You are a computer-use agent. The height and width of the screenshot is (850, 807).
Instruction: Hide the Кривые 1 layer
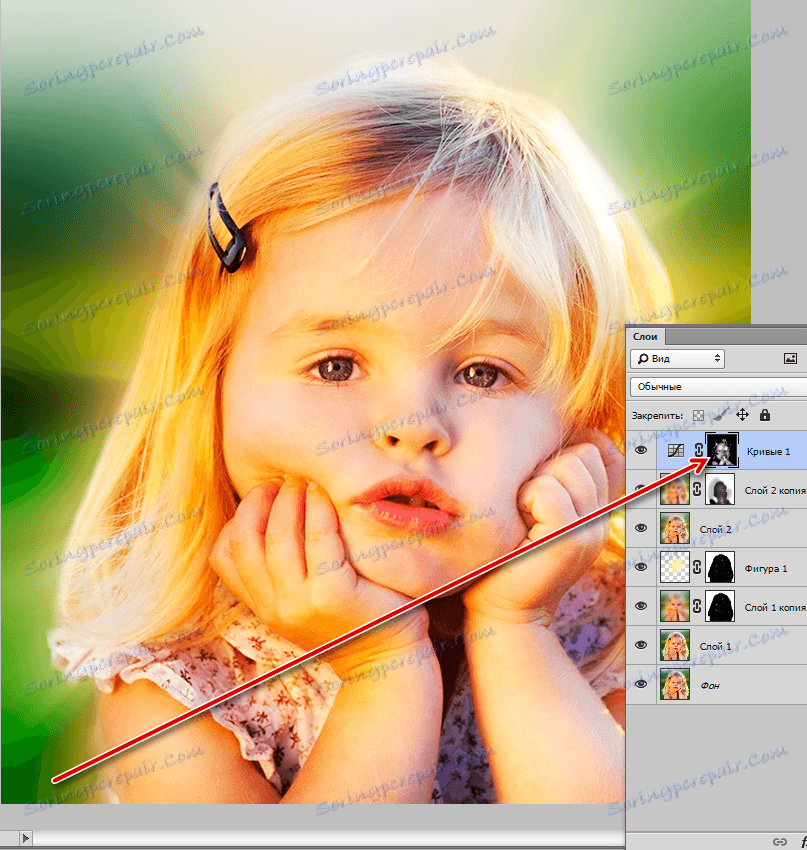641,450
